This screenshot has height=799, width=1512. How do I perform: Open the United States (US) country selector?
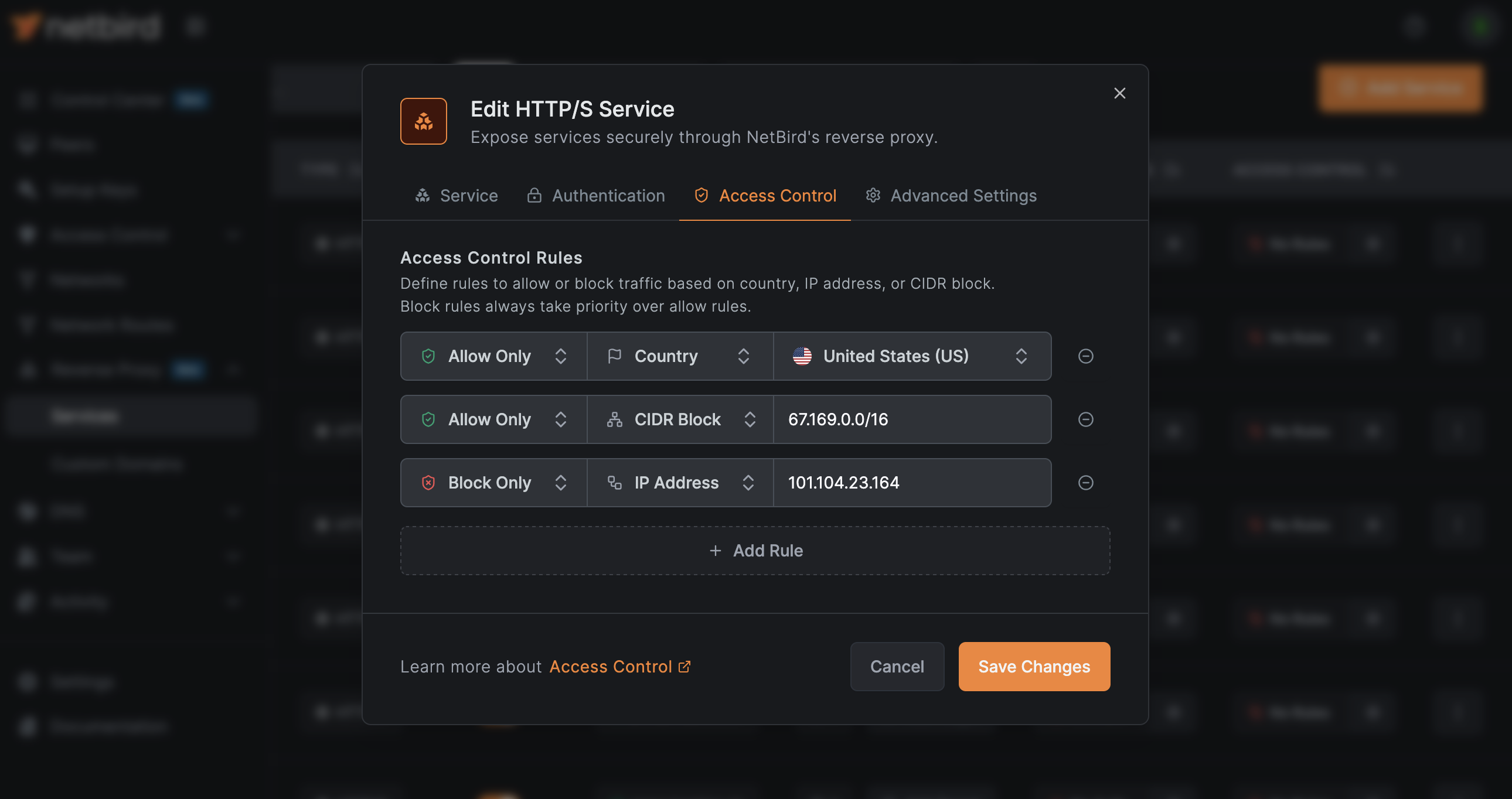(x=911, y=356)
